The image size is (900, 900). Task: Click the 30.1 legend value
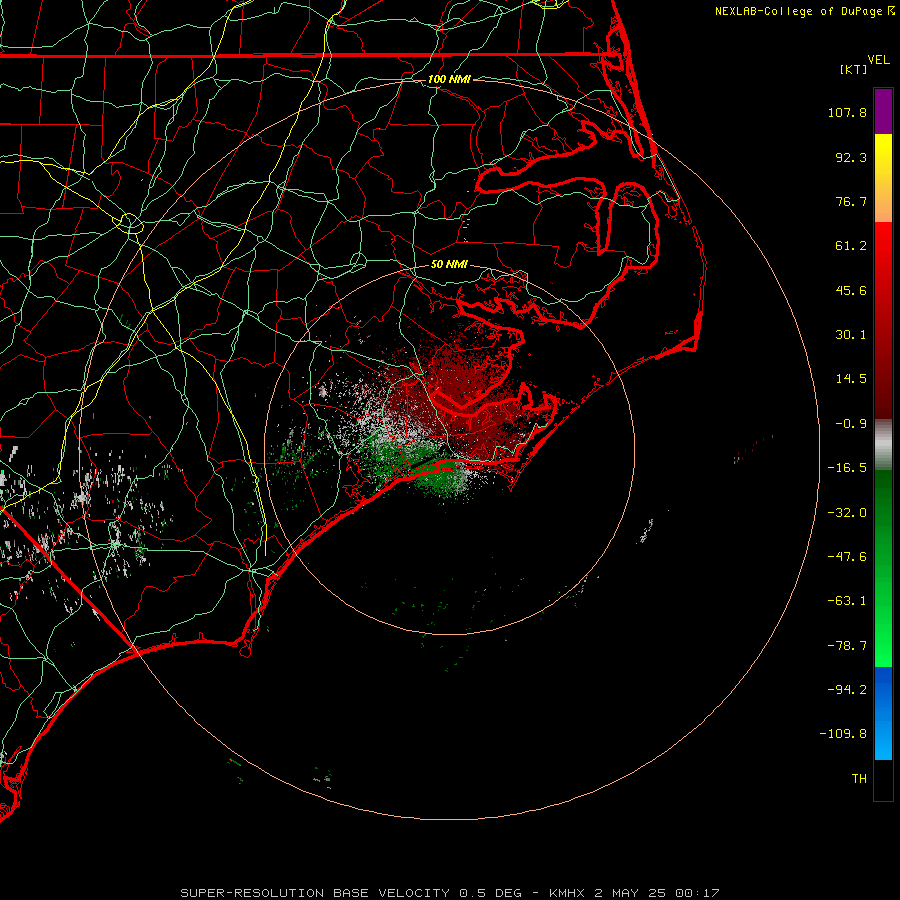tap(851, 335)
